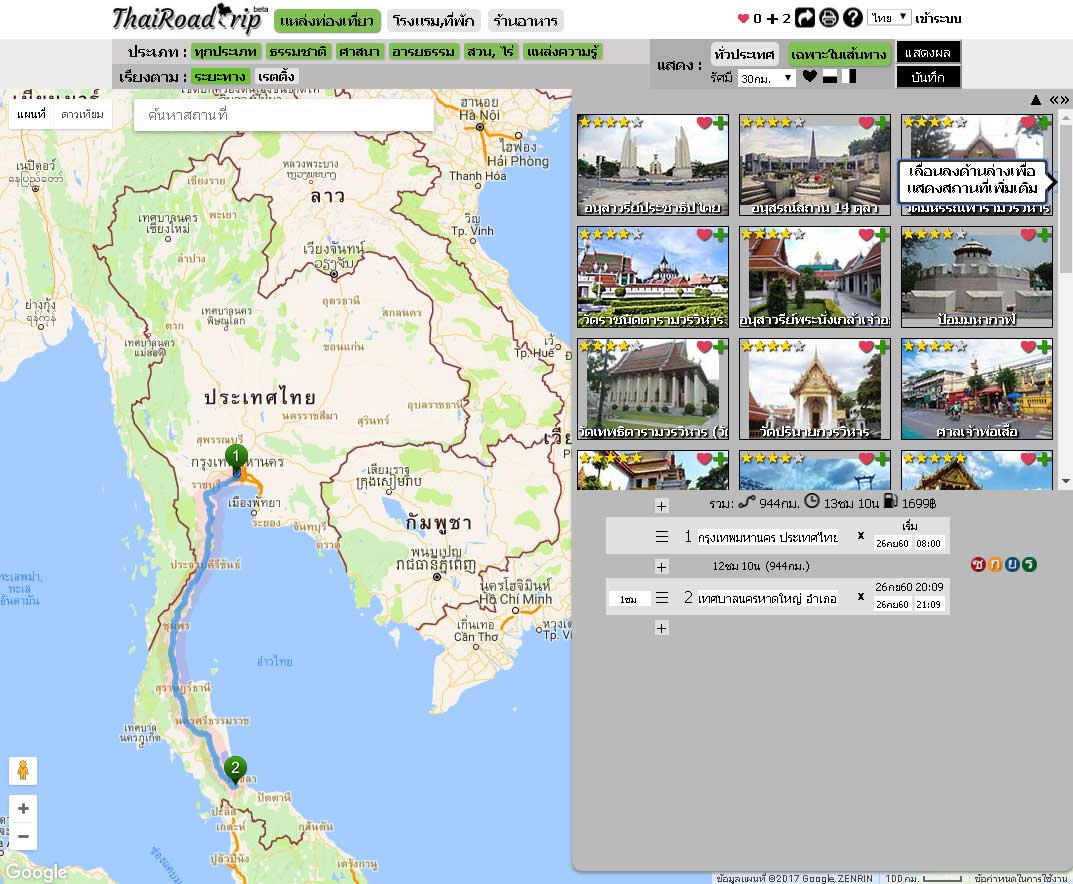
Task: Toggle the อารยธรรม category filter
Action: 423,51
